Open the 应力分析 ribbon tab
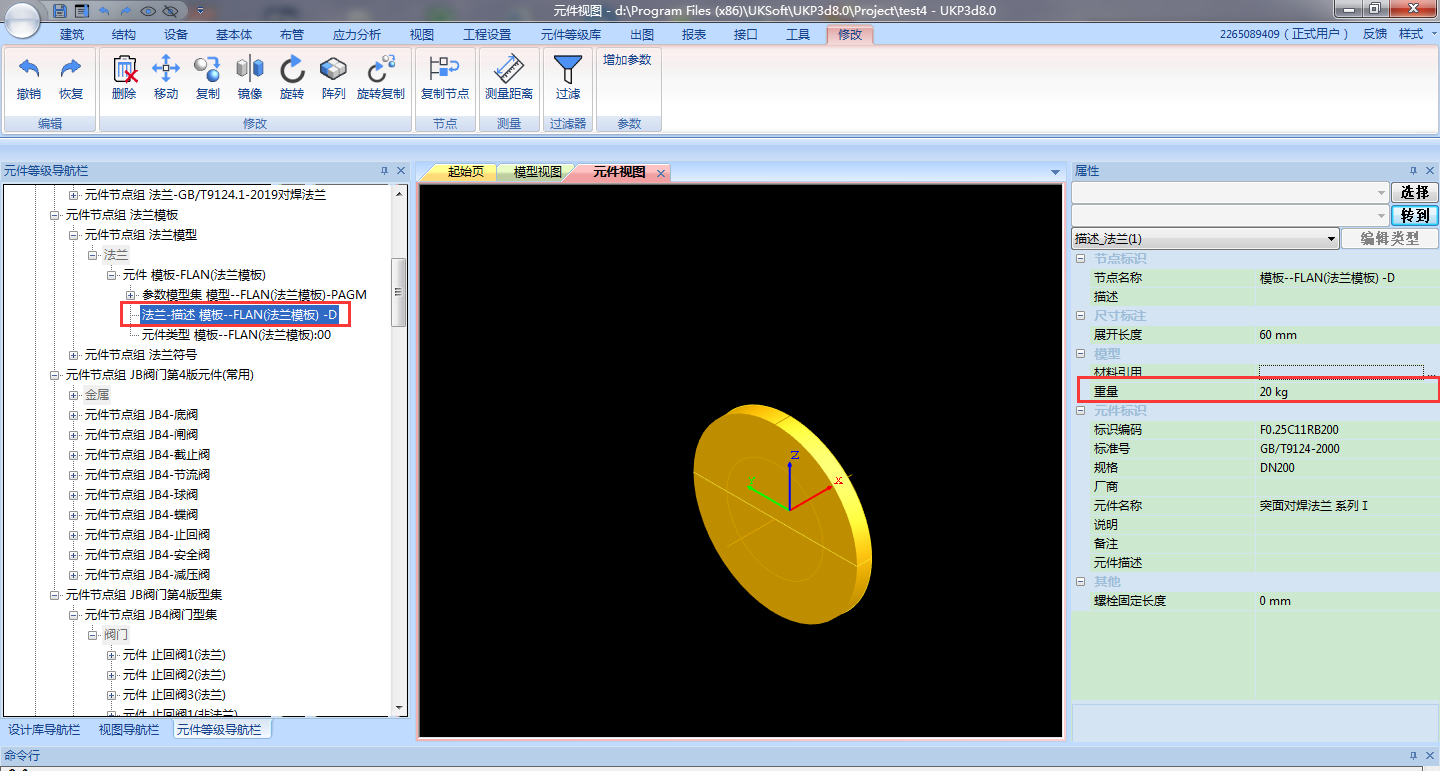 click(356, 35)
